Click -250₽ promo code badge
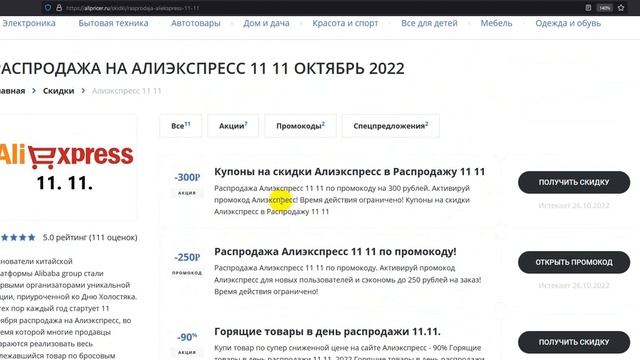The width and height of the screenshot is (640, 360). [187, 257]
